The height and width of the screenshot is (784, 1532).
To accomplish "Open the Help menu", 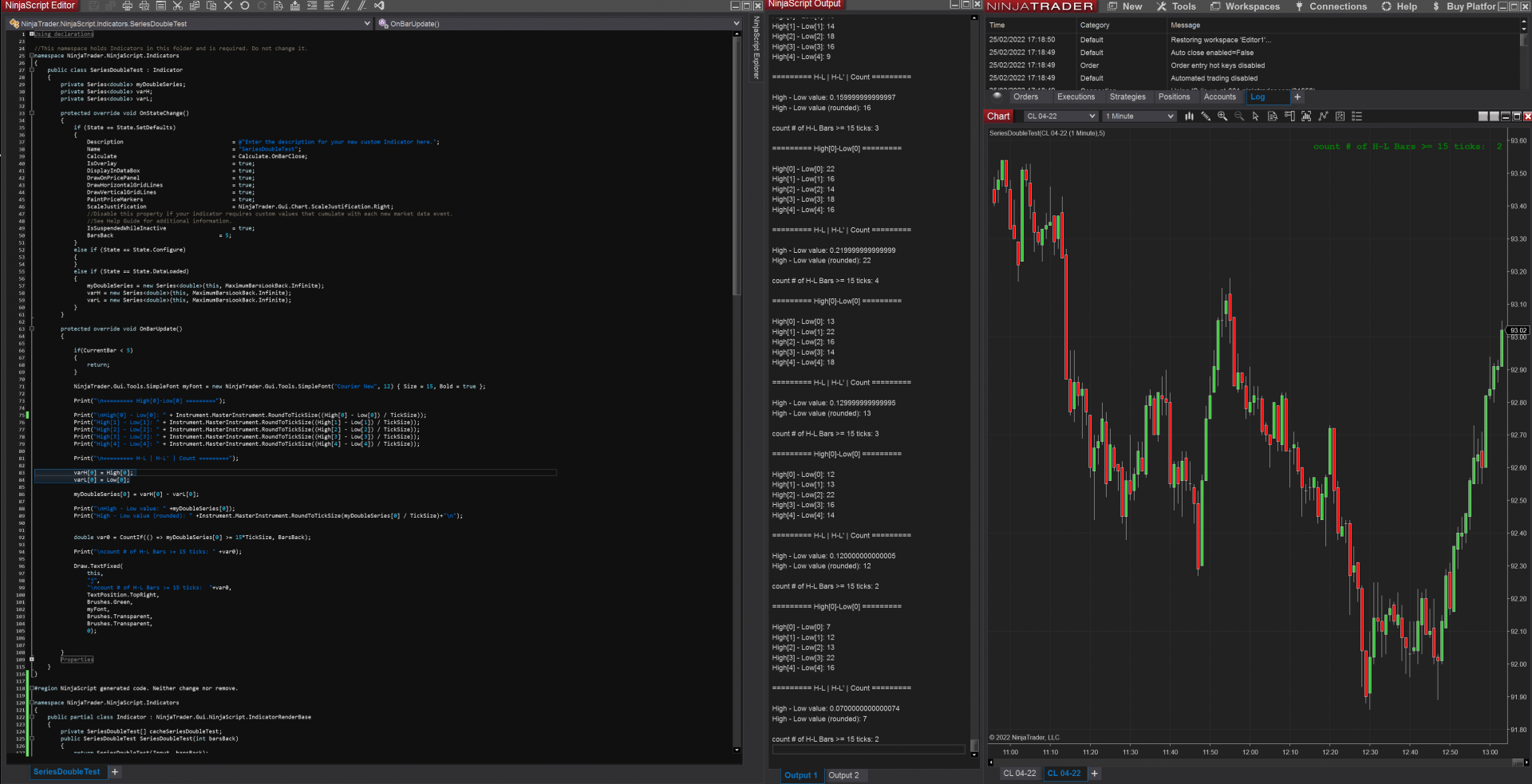I will tap(1400, 6).
